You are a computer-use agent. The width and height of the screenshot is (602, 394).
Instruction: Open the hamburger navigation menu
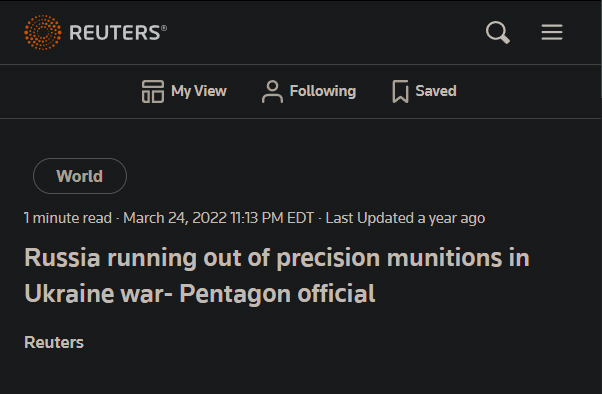(x=552, y=32)
